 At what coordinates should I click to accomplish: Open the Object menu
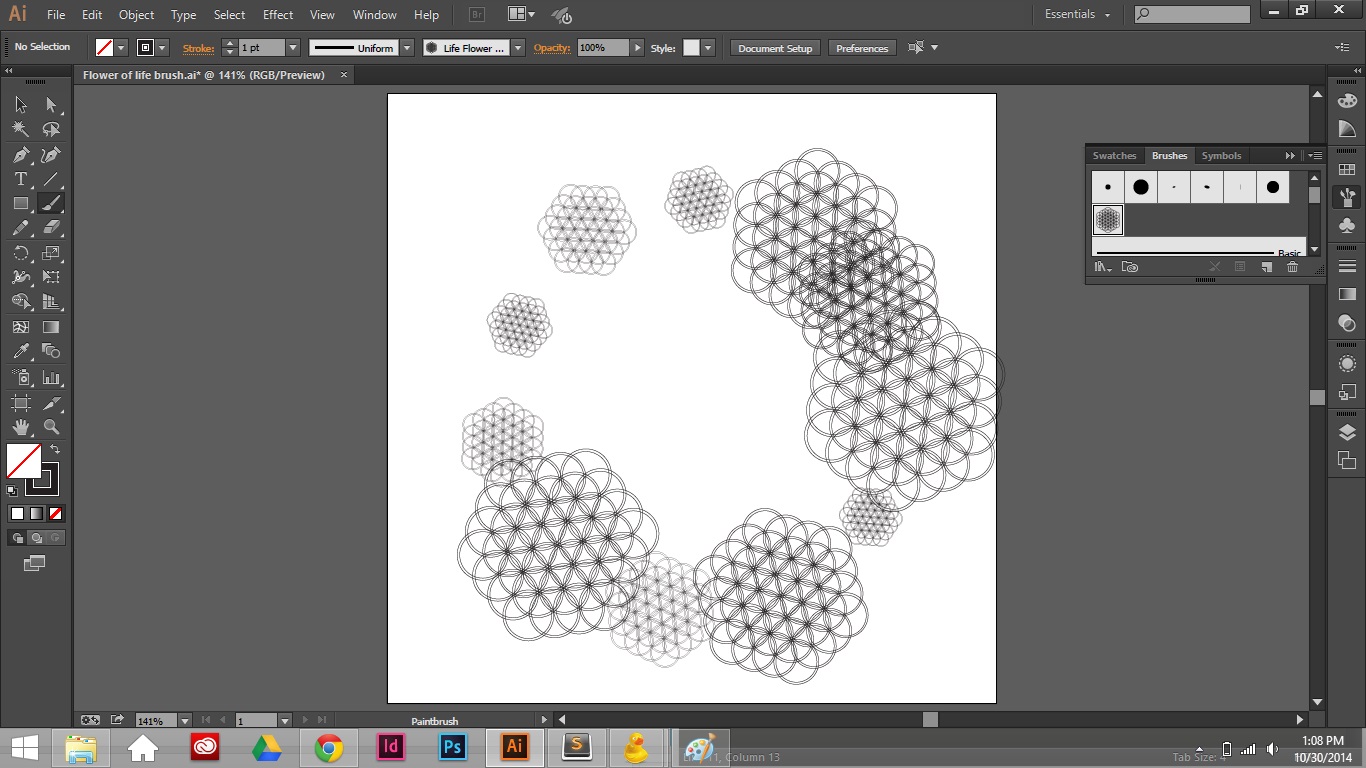click(136, 14)
